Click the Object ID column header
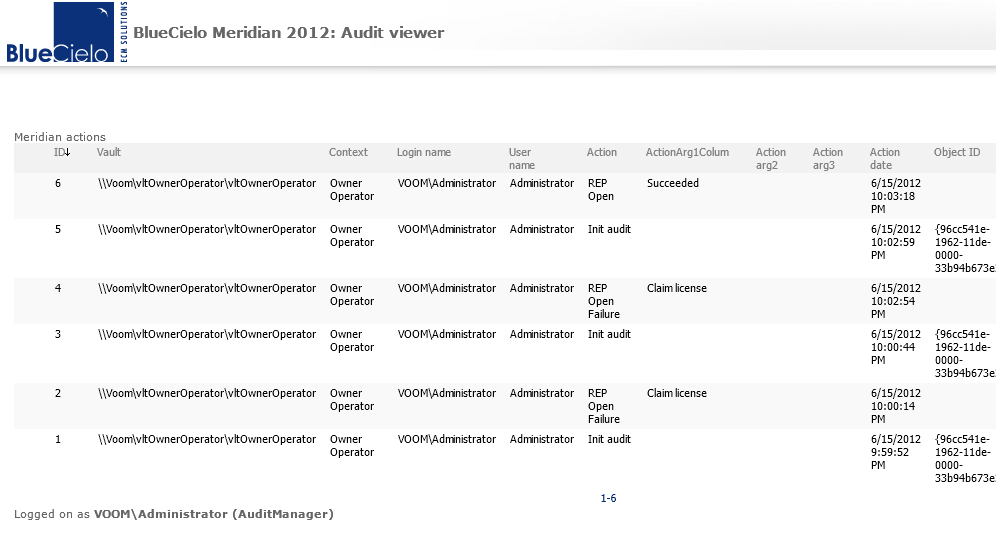 [957, 152]
